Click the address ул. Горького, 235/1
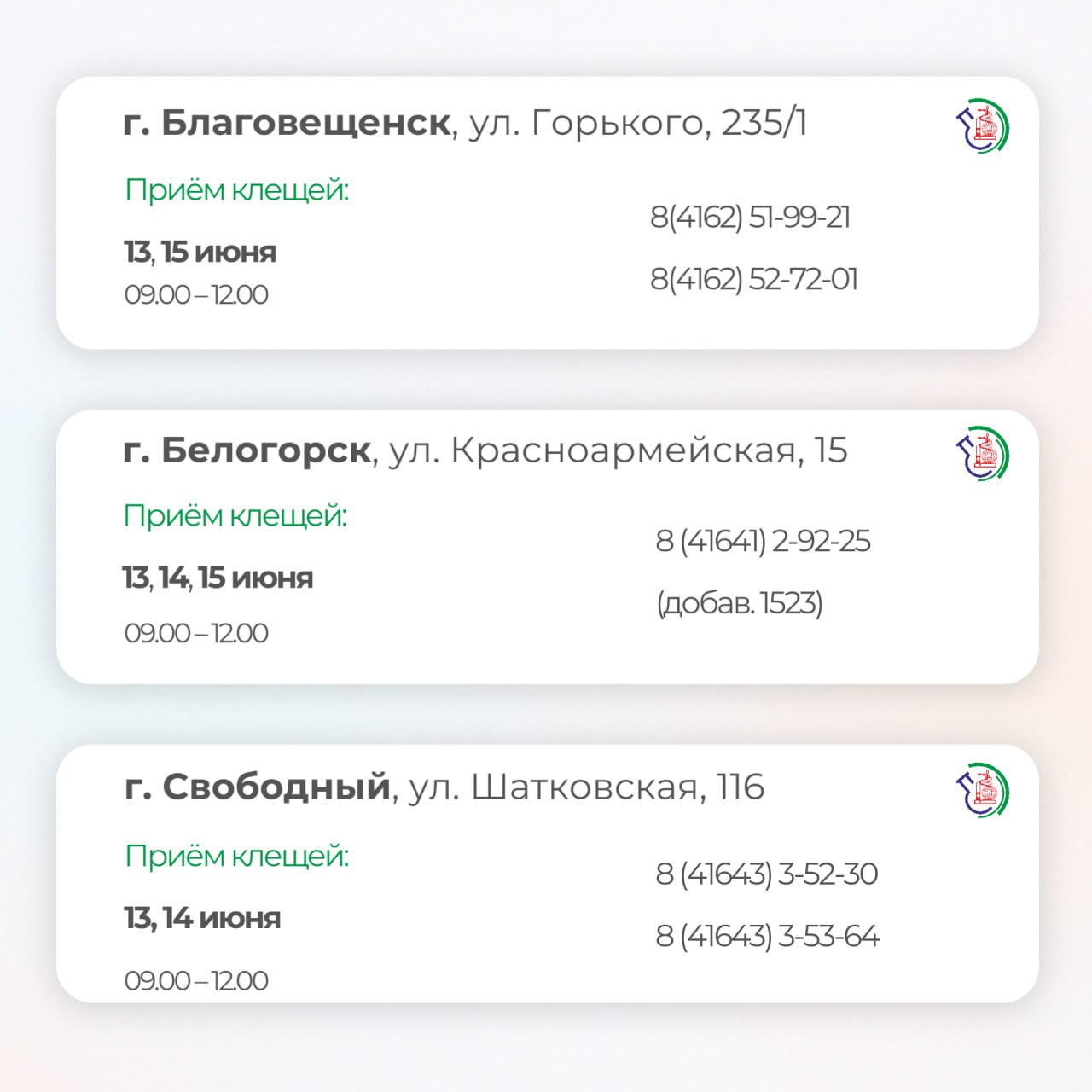 [638, 123]
